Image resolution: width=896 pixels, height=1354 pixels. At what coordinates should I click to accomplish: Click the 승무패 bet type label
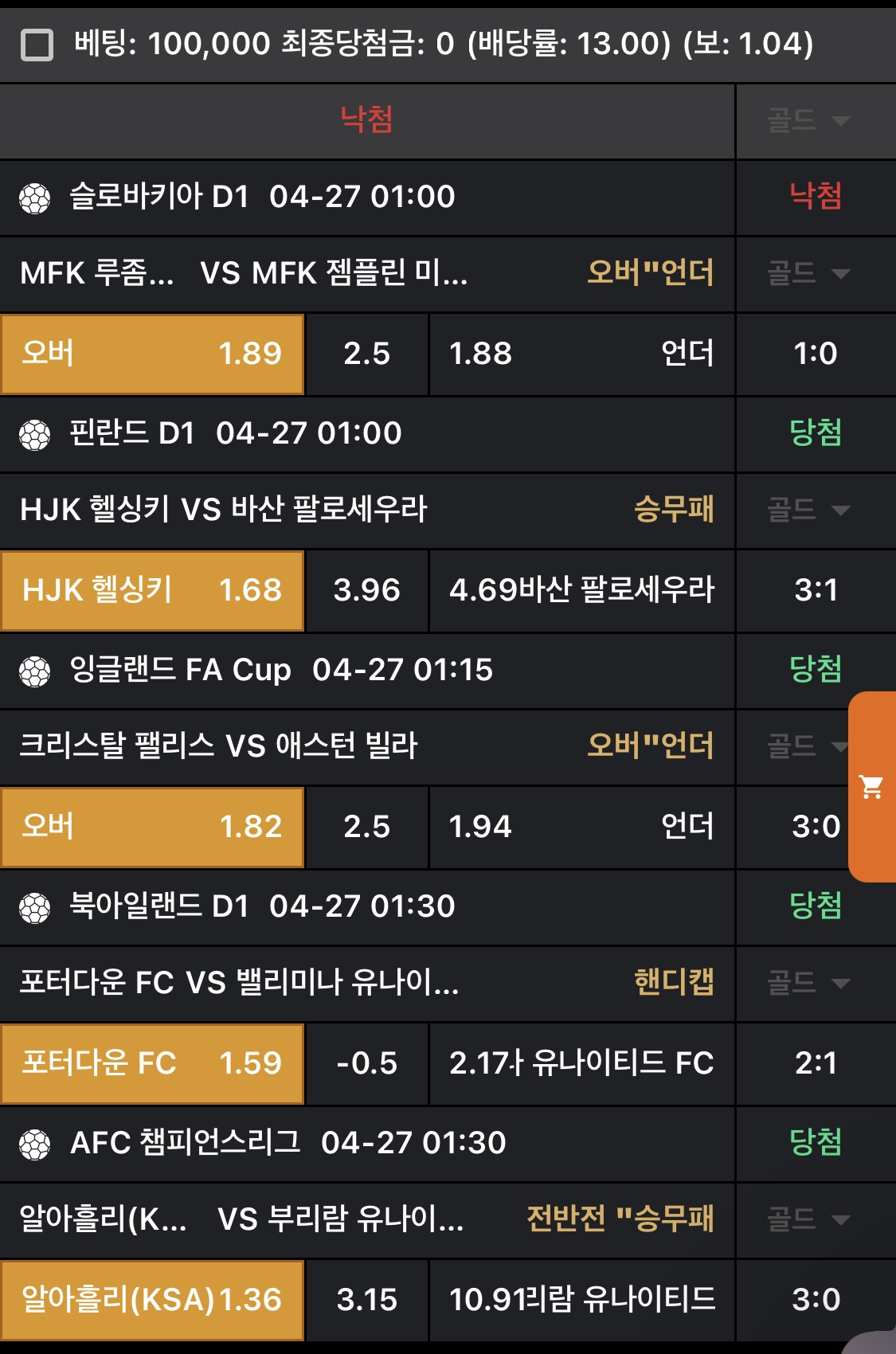(674, 509)
